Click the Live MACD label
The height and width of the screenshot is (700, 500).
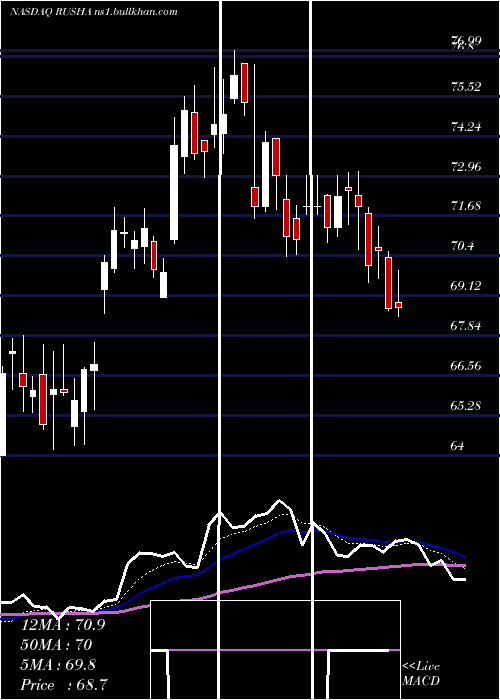pos(421,674)
